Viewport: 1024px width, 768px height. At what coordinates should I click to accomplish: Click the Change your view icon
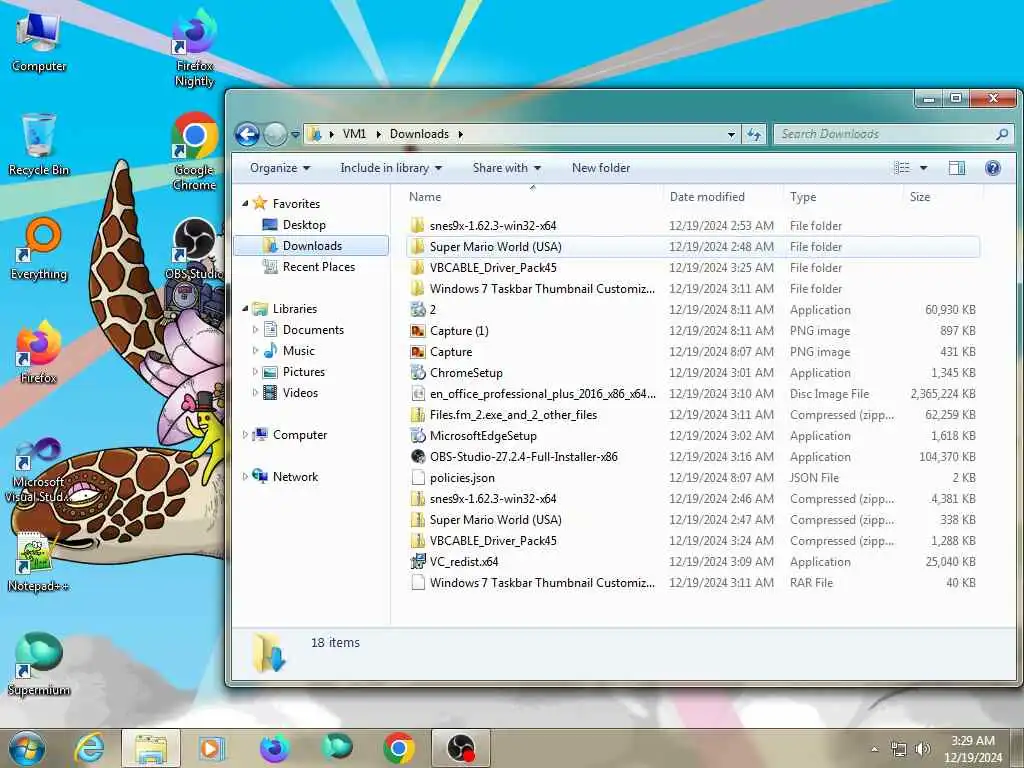pyautogui.click(x=902, y=168)
